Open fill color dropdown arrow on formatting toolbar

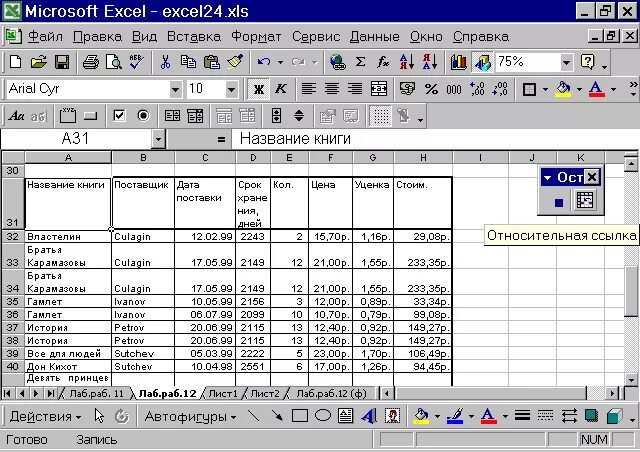tap(579, 89)
